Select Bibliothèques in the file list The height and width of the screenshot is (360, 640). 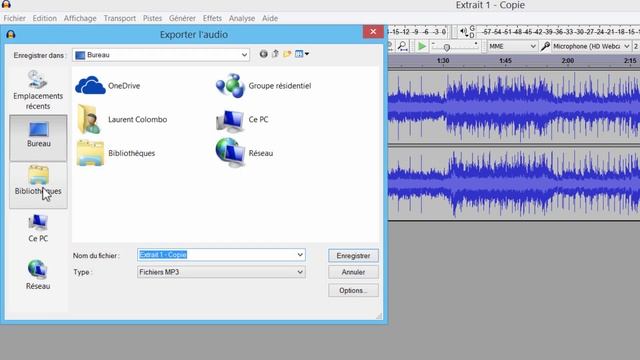[116, 153]
